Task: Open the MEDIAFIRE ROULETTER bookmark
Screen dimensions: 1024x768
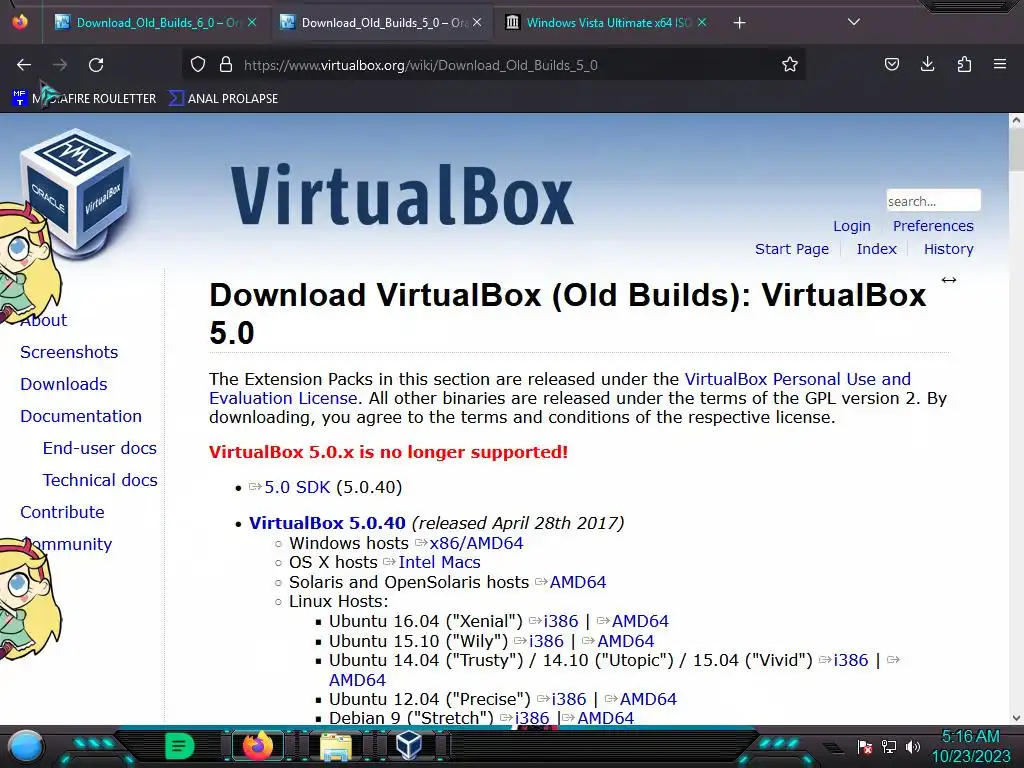Action: coord(84,99)
